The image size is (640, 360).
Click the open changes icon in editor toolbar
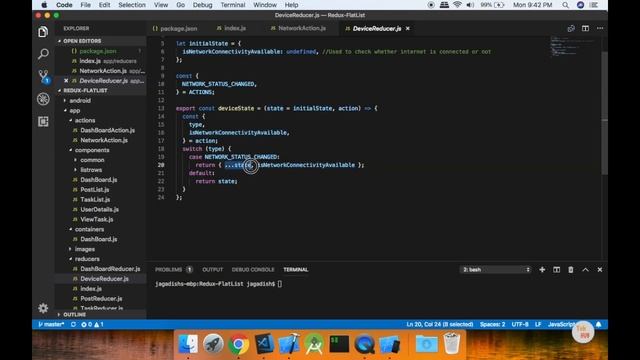571,29
